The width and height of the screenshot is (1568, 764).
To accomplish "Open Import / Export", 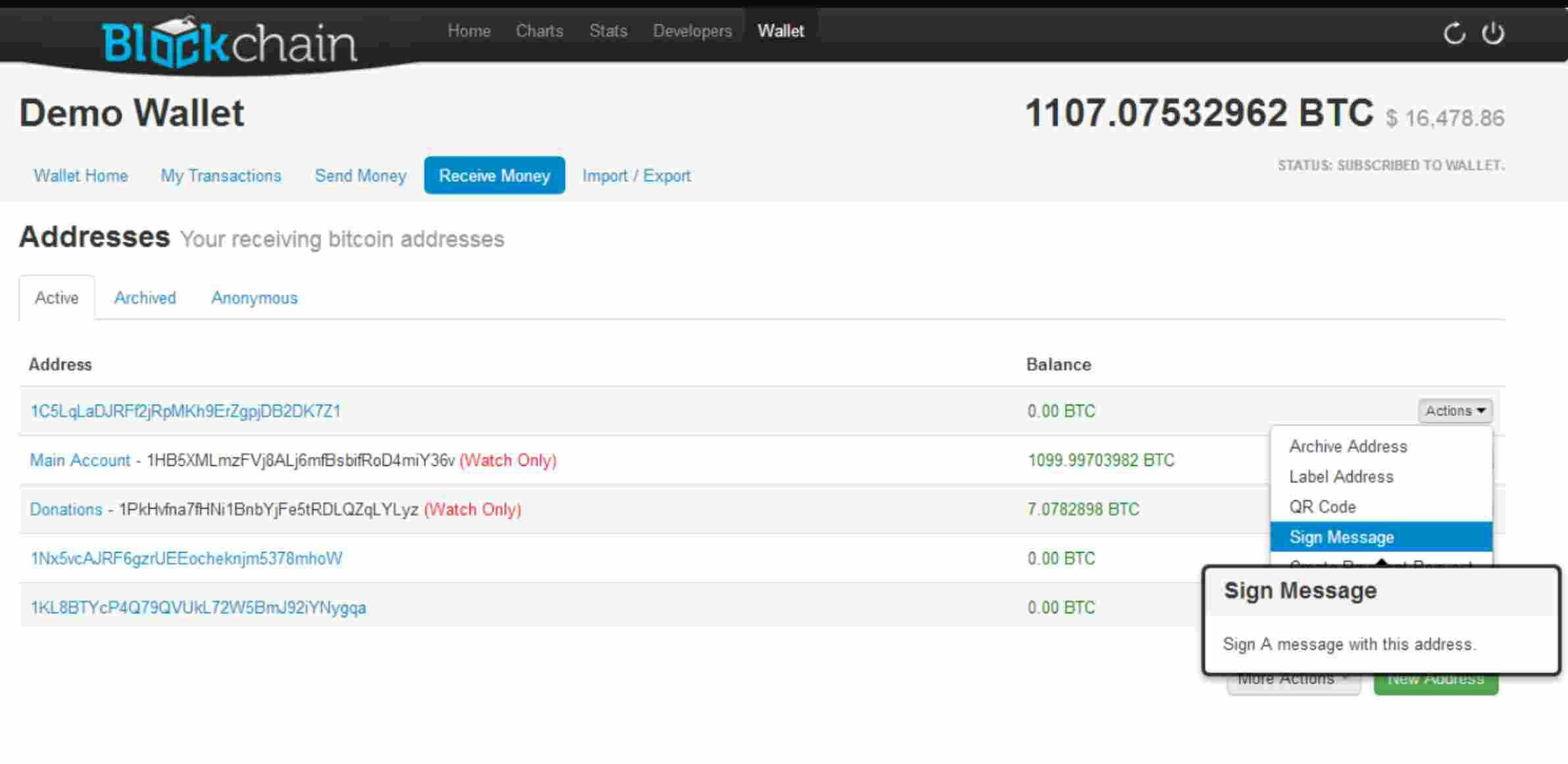I will [x=636, y=176].
